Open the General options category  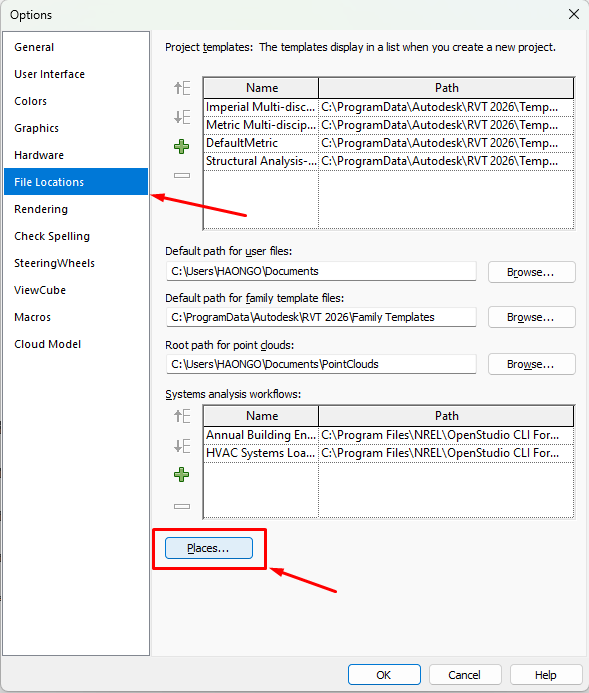click(x=76, y=47)
